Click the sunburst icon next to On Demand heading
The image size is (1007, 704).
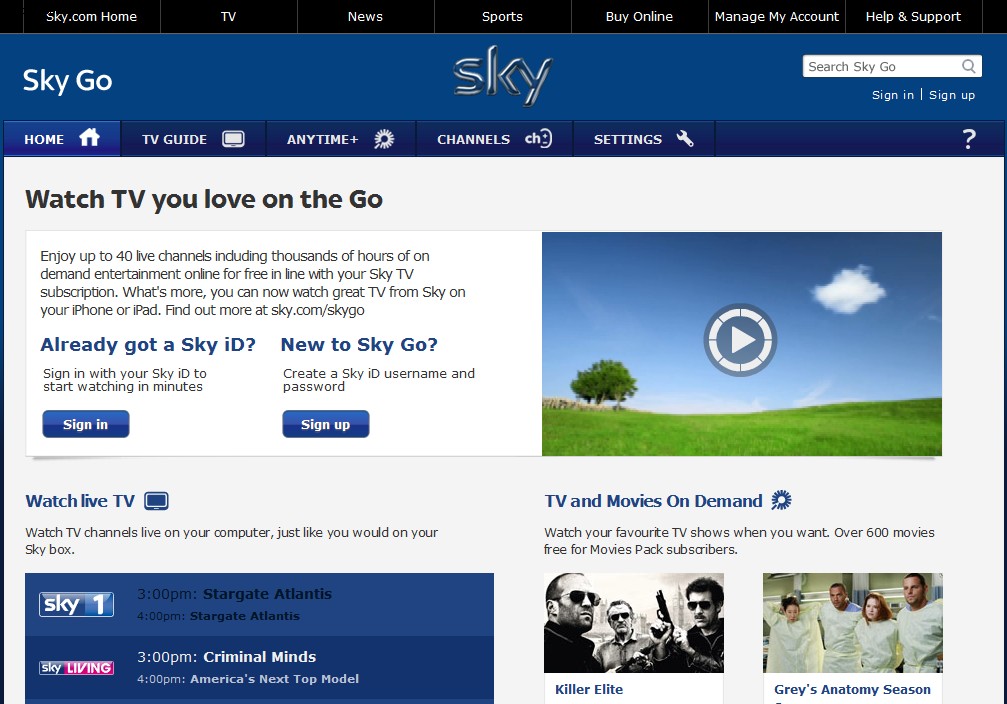[x=781, y=500]
